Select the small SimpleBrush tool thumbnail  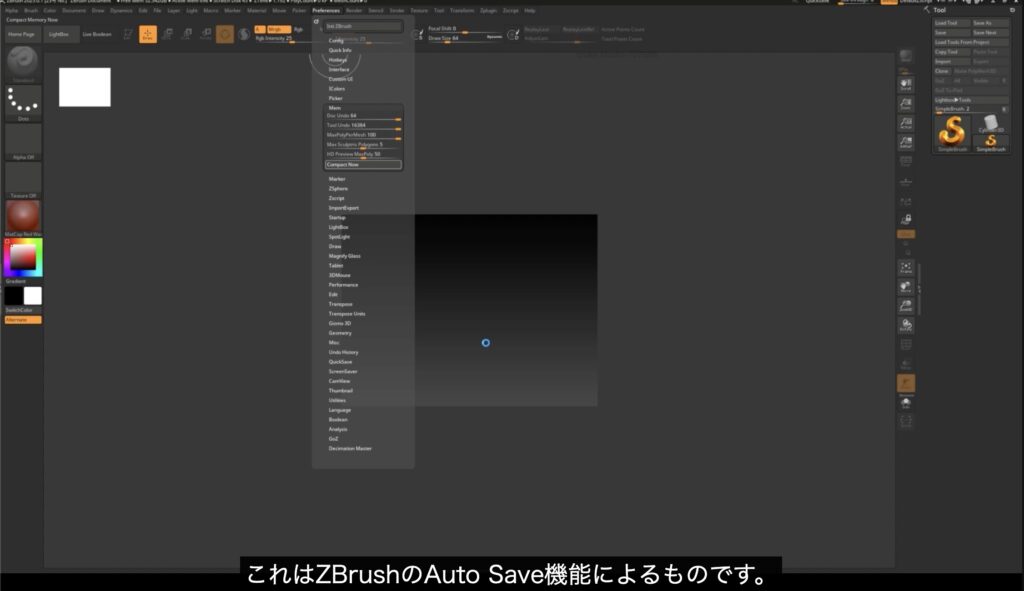point(991,143)
